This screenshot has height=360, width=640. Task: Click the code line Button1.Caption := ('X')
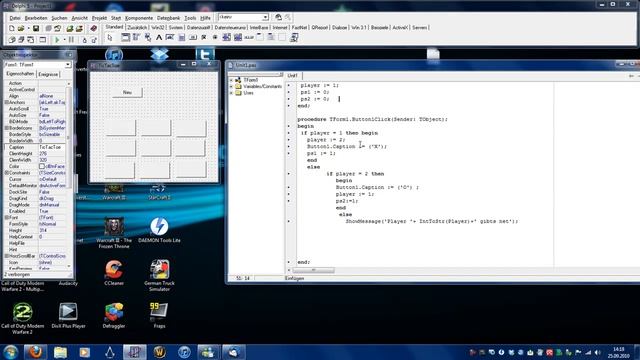[x=347, y=147]
